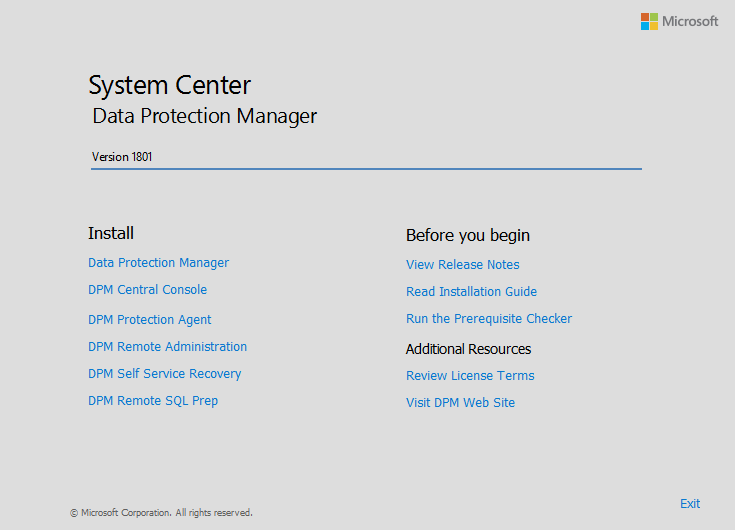The width and height of the screenshot is (735, 530).
Task: Open Review License Terms
Action: 470,376
